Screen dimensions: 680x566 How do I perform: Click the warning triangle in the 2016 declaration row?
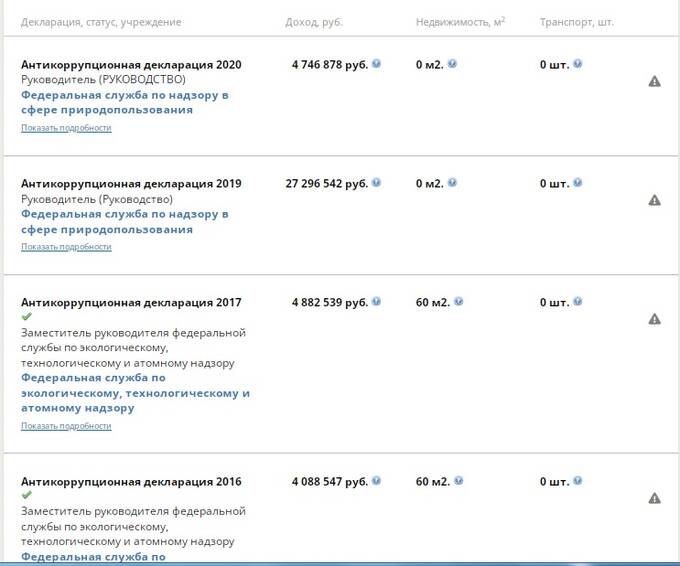coord(654,498)
